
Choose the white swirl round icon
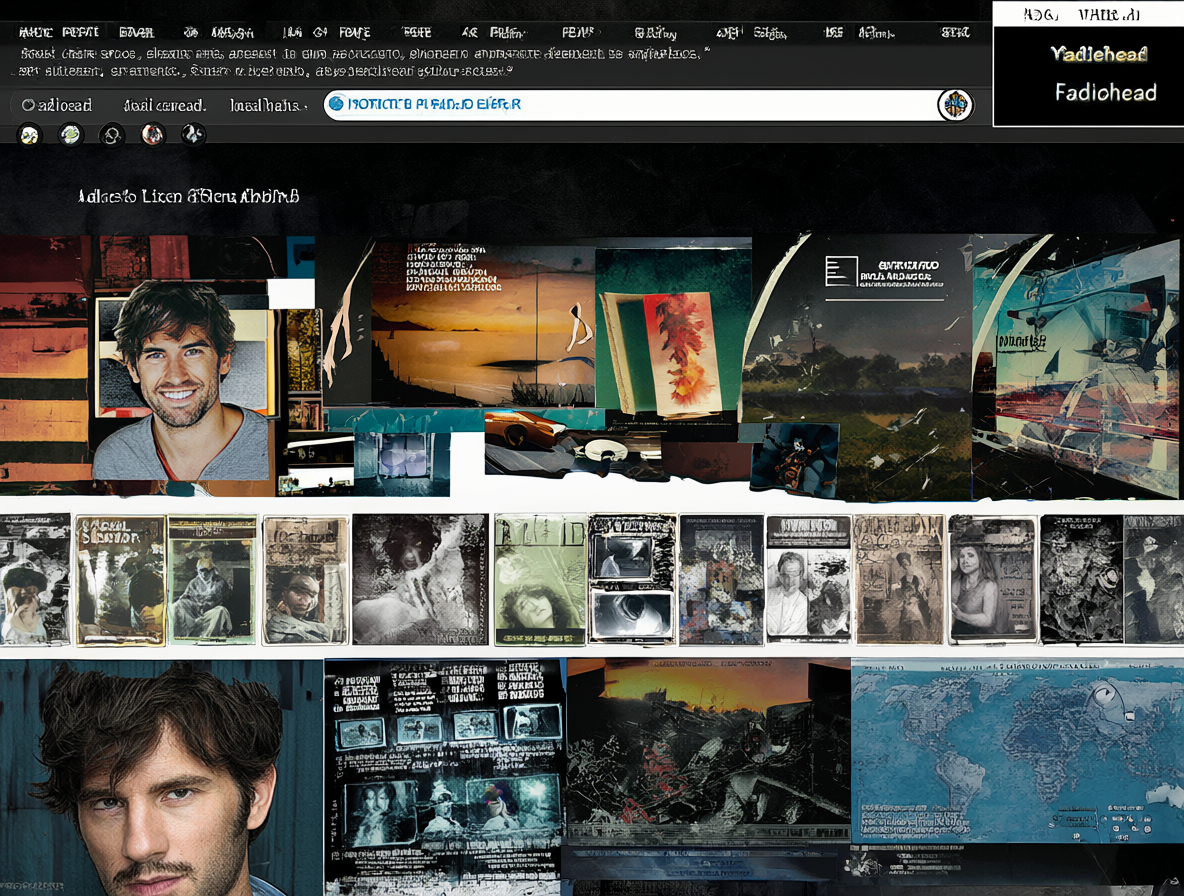pos(193,135)
